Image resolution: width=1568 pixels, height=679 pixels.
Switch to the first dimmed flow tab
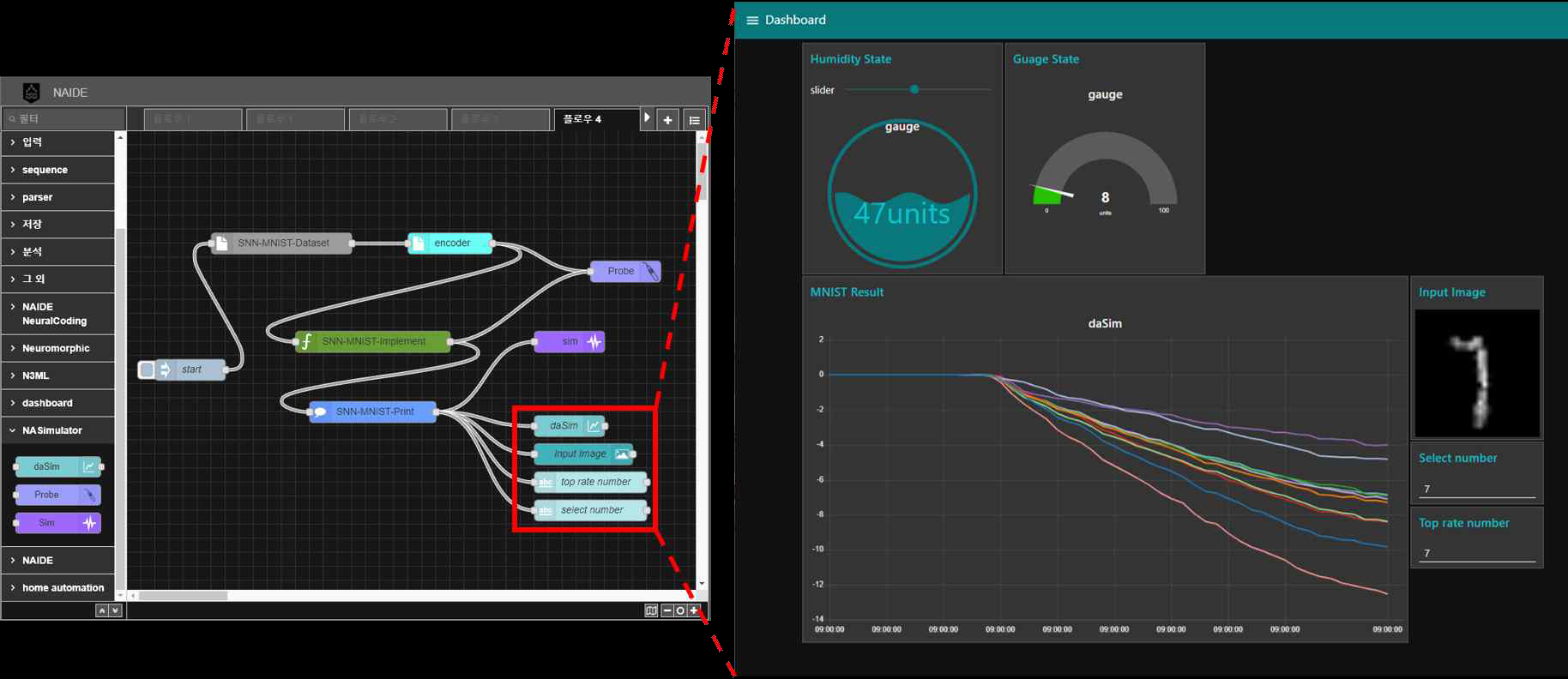click(x=193, y=119)
